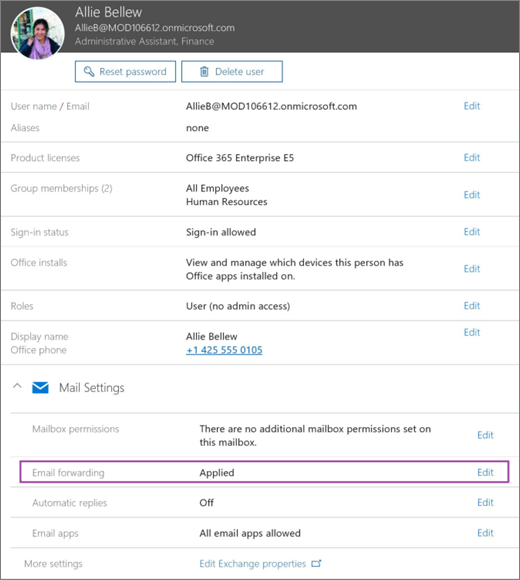
Task: Edit Email forwarding setting
Action: point(485,472)
